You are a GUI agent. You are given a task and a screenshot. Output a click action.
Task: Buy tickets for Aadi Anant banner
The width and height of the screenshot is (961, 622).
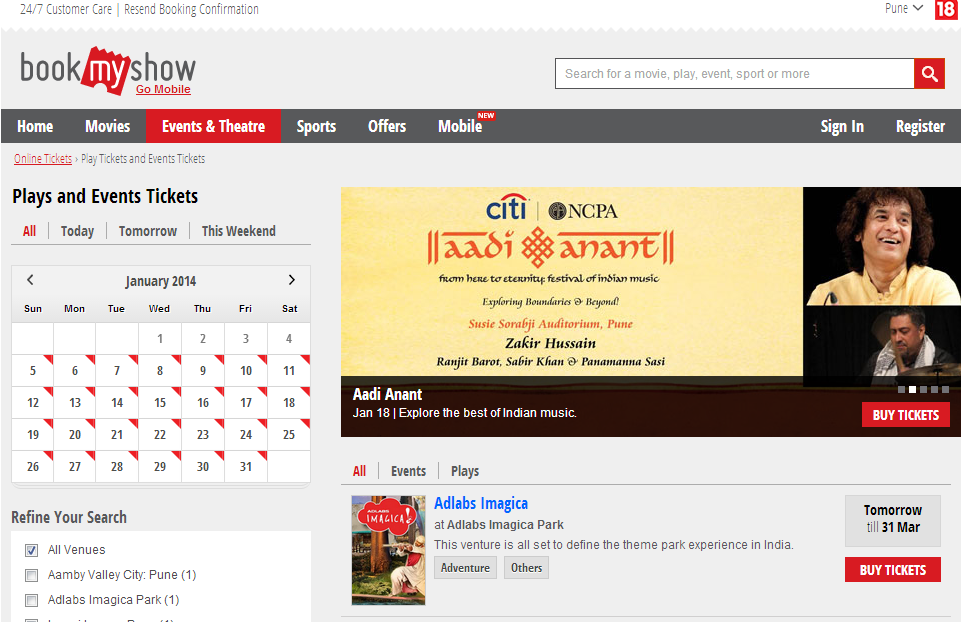point(906,415)
